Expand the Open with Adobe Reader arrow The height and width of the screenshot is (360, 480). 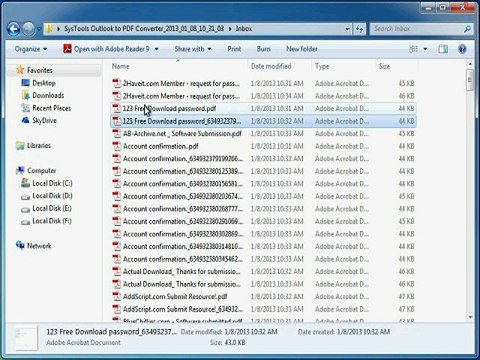156,49
